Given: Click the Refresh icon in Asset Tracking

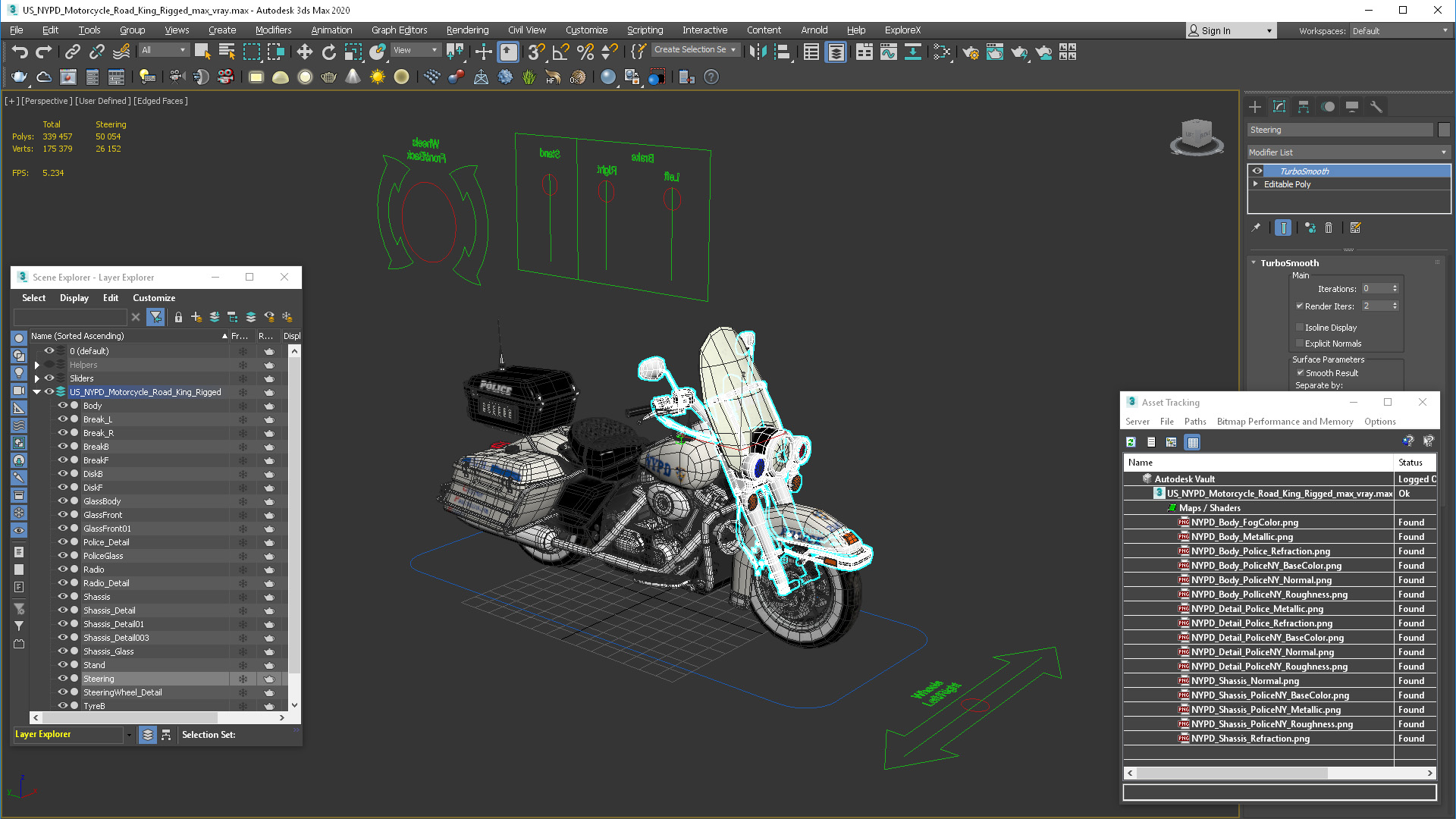Looking at the screenshot, I should [1131, 442].
